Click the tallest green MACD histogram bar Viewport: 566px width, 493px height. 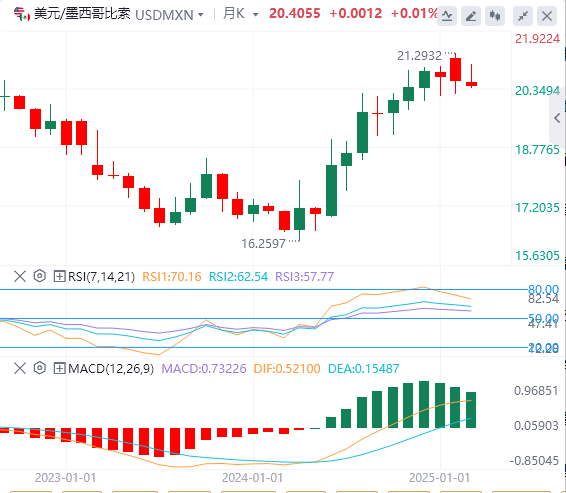click(423, 405)
